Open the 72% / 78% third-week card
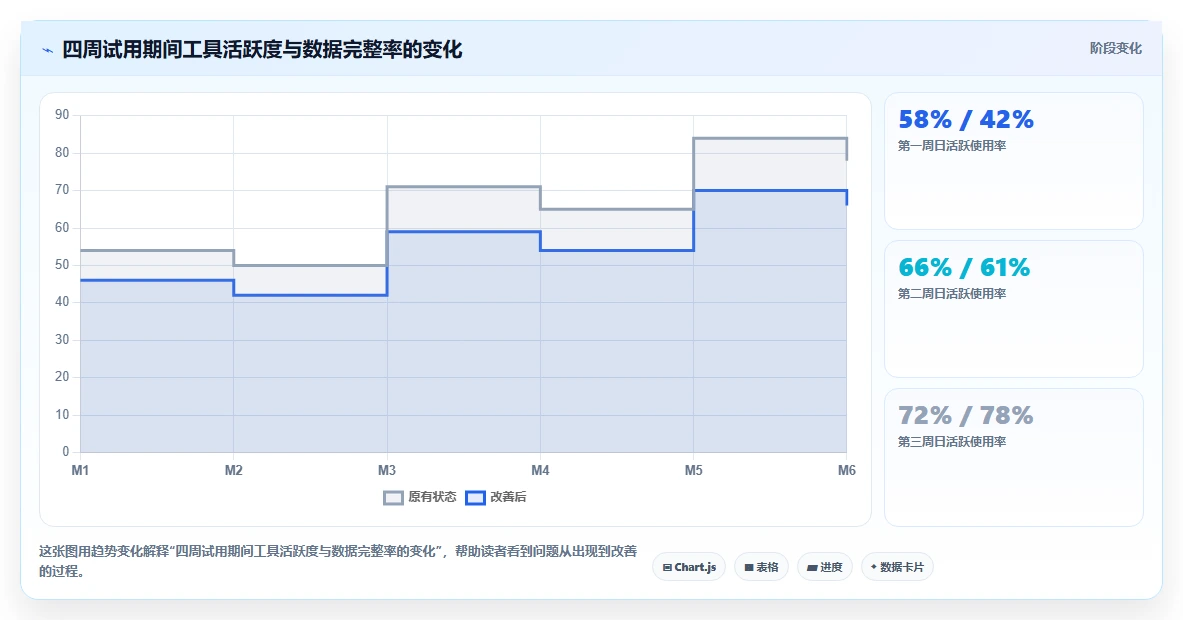Viewport: 1183px width, 620px height. click(x=1013, y=457)
